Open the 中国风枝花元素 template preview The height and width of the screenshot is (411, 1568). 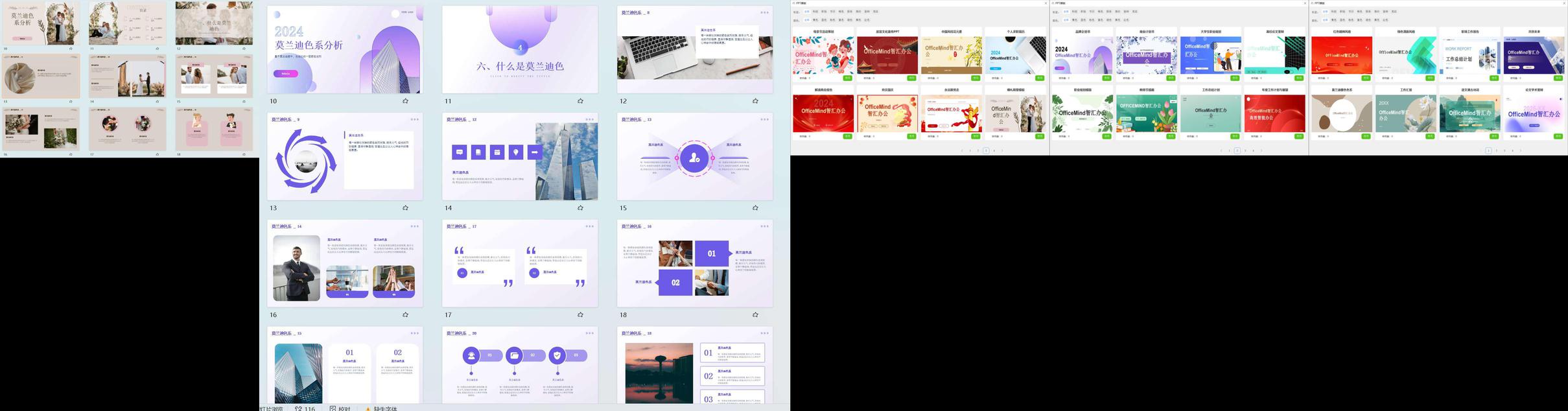tap(951, 54)
